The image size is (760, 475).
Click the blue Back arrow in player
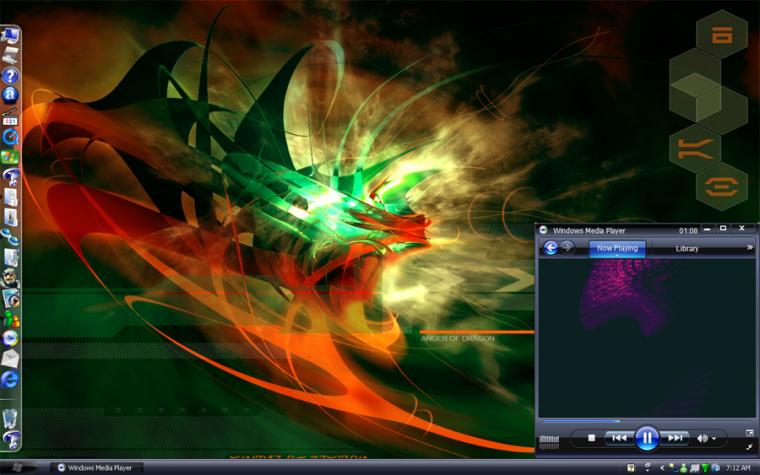(x=550, y=248)
